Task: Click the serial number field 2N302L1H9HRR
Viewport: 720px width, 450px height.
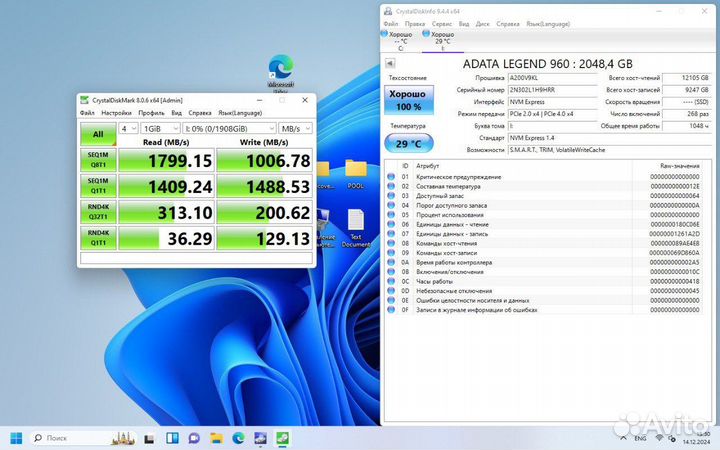Action: pos(553,90)
